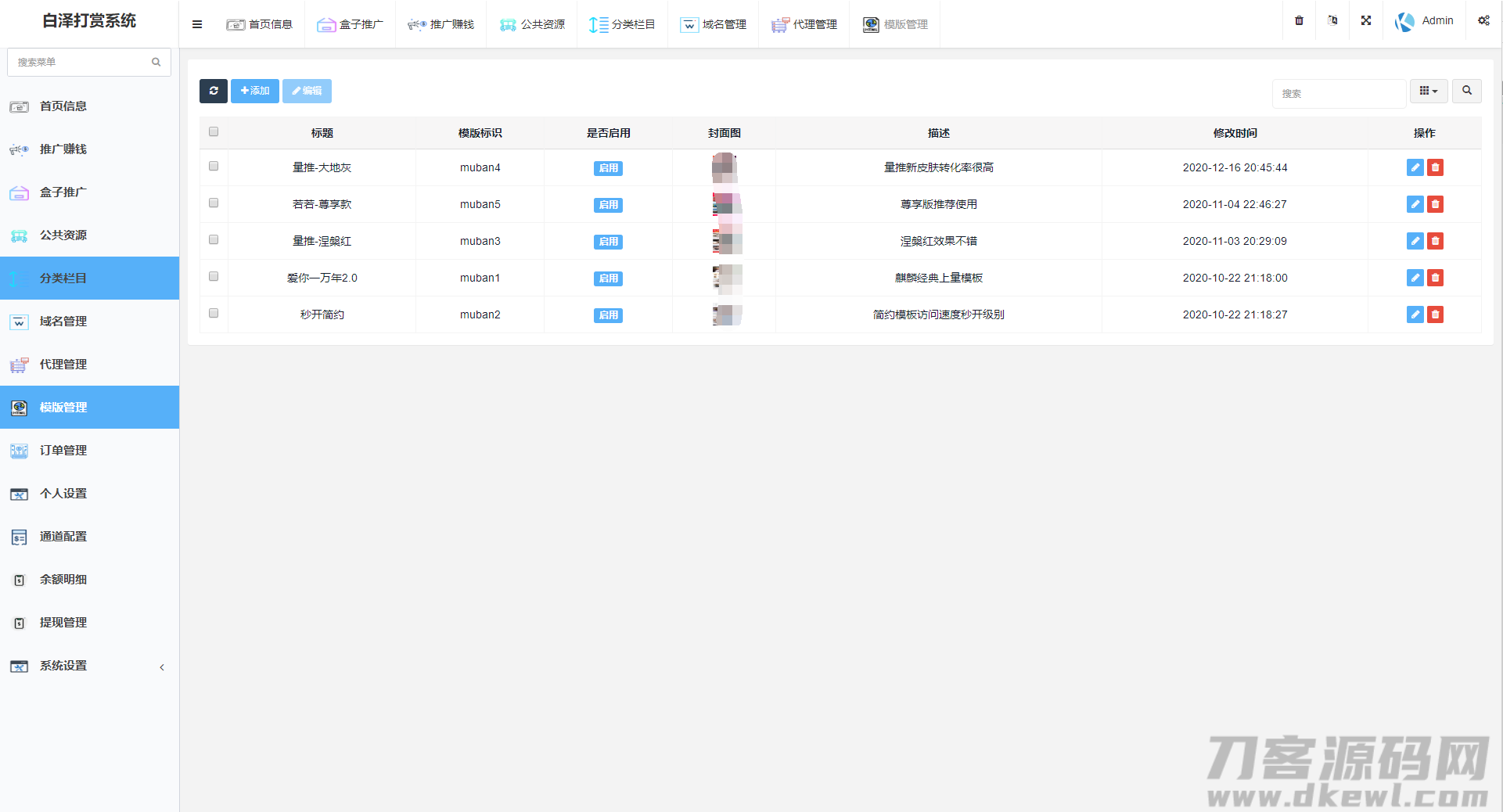
Task: Select checkbox for 秒开简约 row
Action: [x=214, y=314]
